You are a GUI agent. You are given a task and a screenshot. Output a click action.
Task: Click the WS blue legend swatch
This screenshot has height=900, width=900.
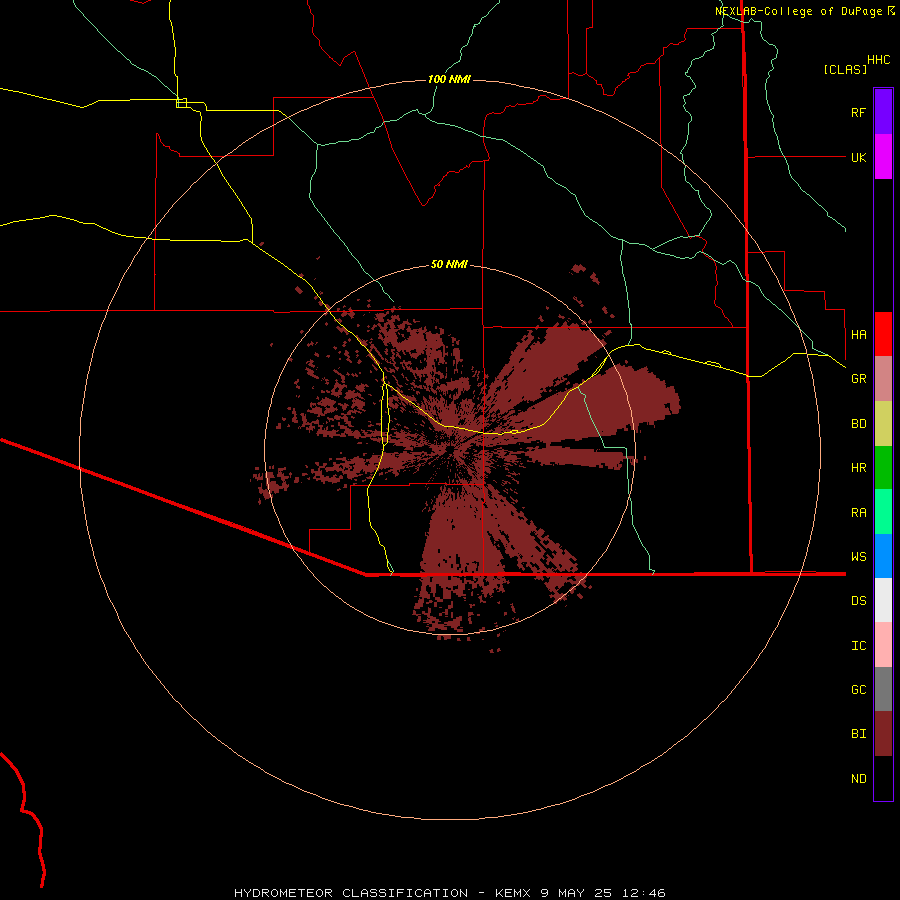(x=883, y=556)
